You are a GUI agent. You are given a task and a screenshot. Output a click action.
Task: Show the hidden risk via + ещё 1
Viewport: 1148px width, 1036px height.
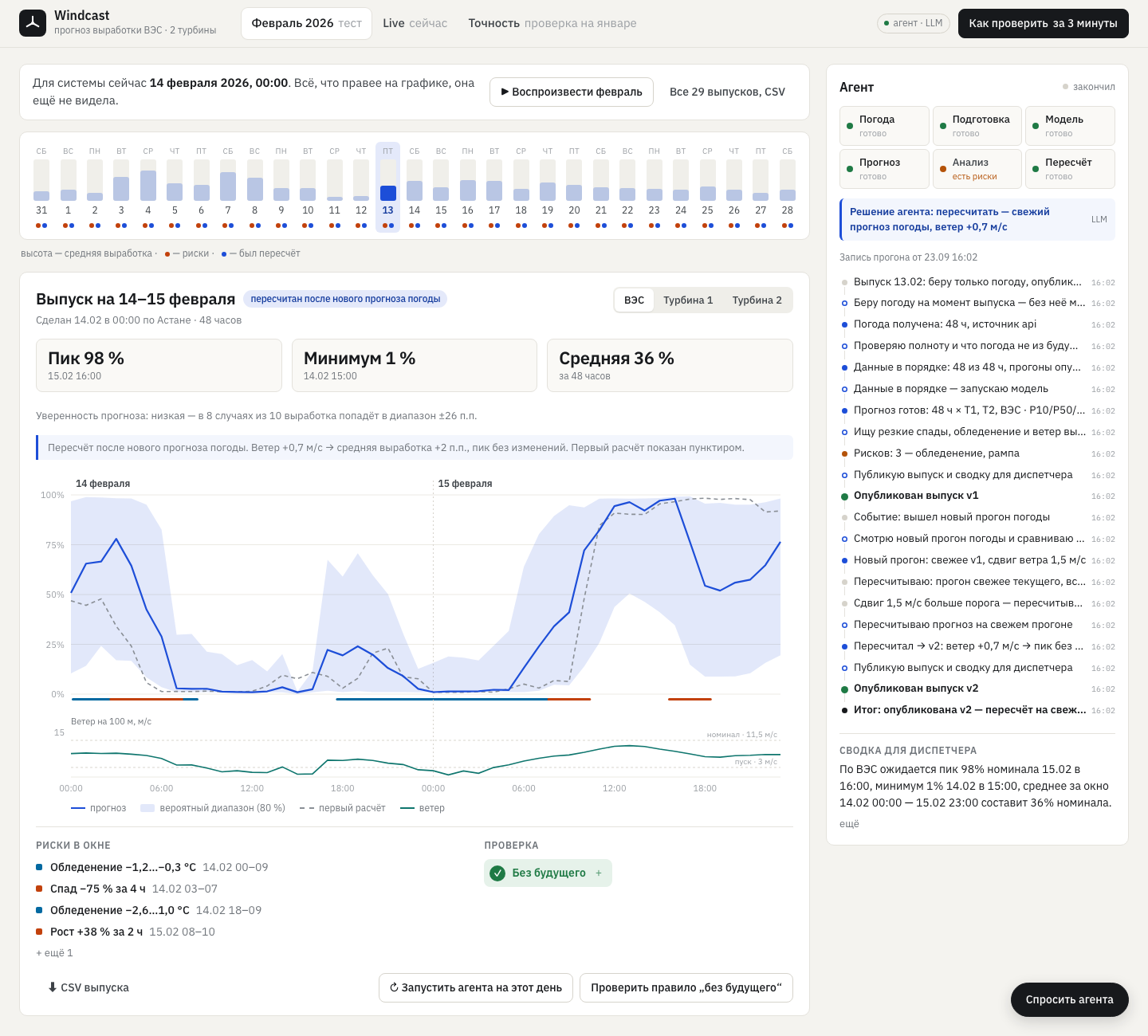(x=54, y=953)
